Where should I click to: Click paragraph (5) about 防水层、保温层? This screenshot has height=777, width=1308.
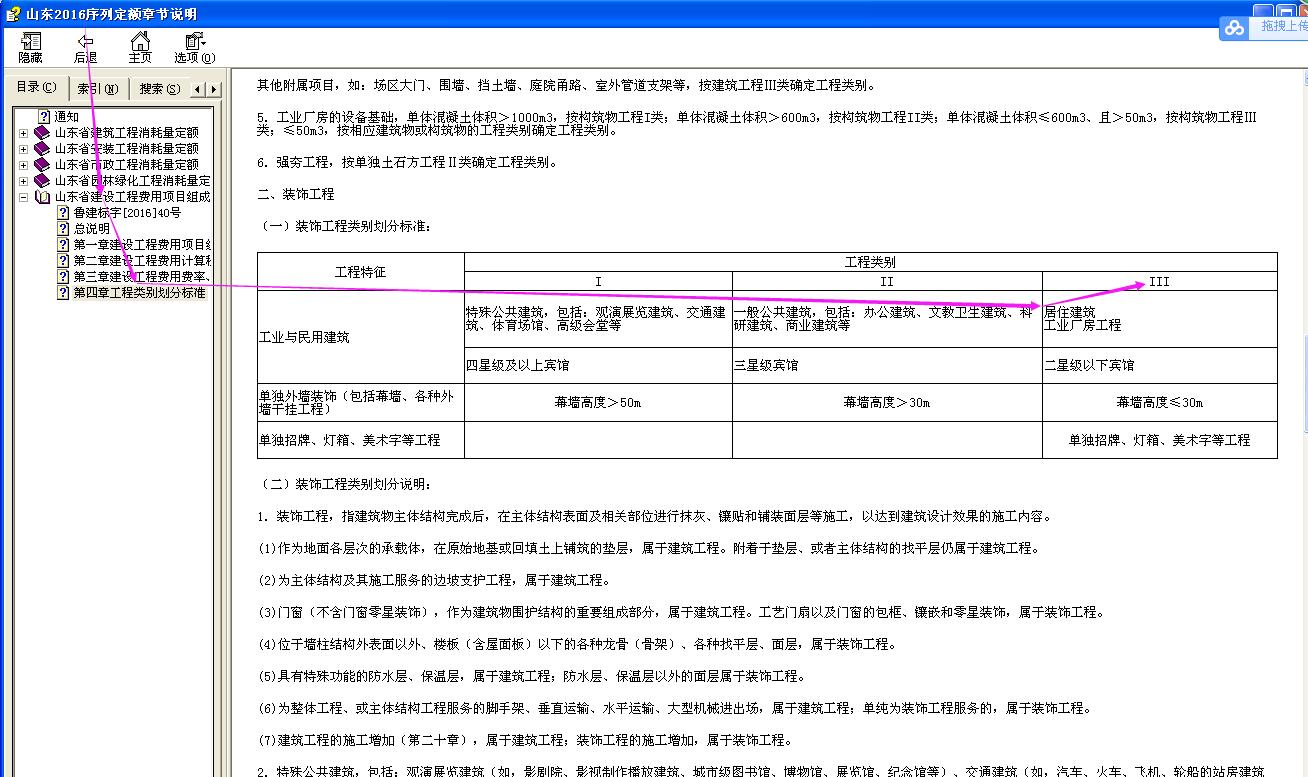[531, 676]
